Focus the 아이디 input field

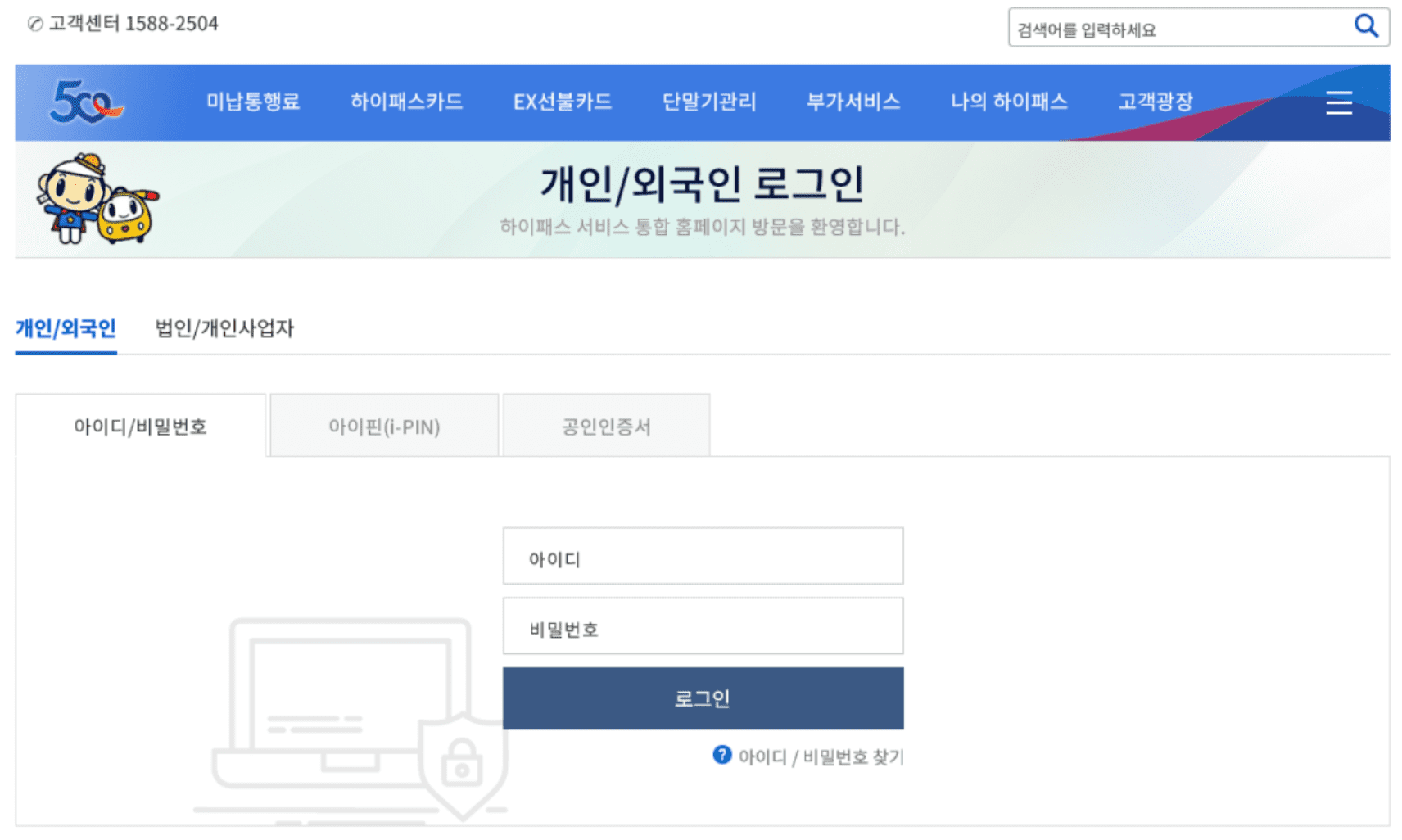pos(703,556)
